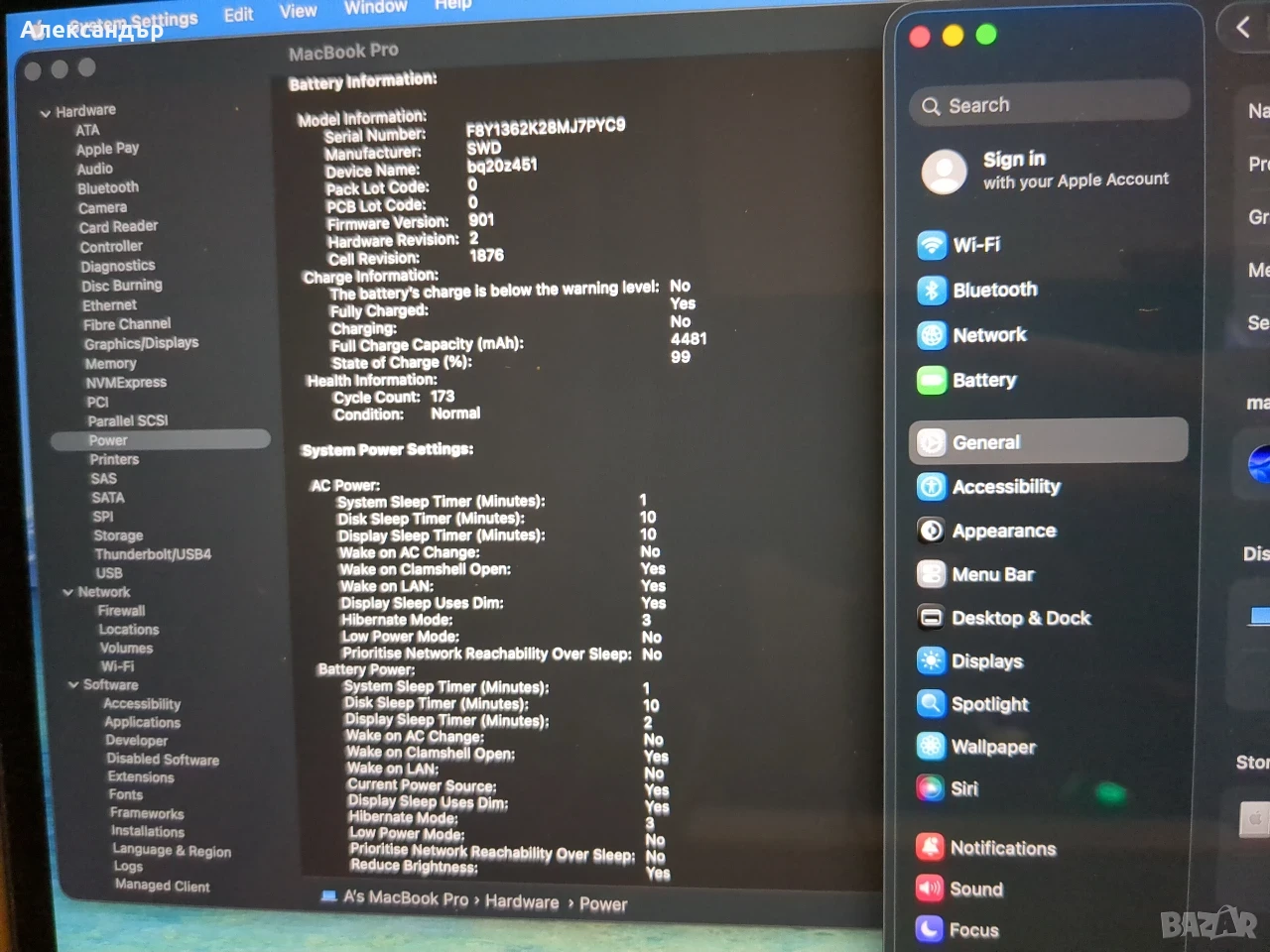Select Frameworks under Software
1270x952 pixels.
tap(148, 814)
